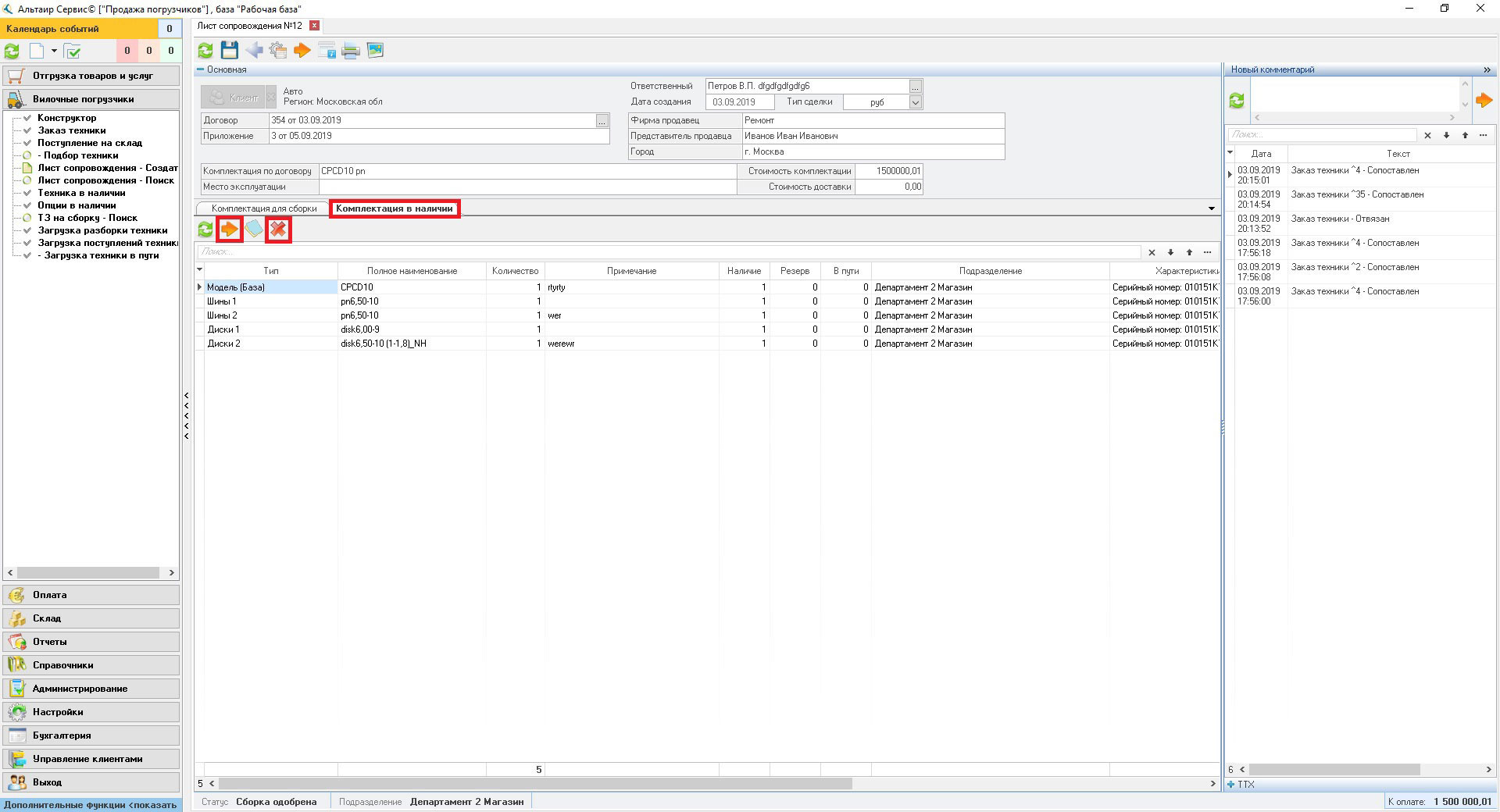
Task: Open the Тип сделки currency dropdown
Action: (x=916, y=102)
